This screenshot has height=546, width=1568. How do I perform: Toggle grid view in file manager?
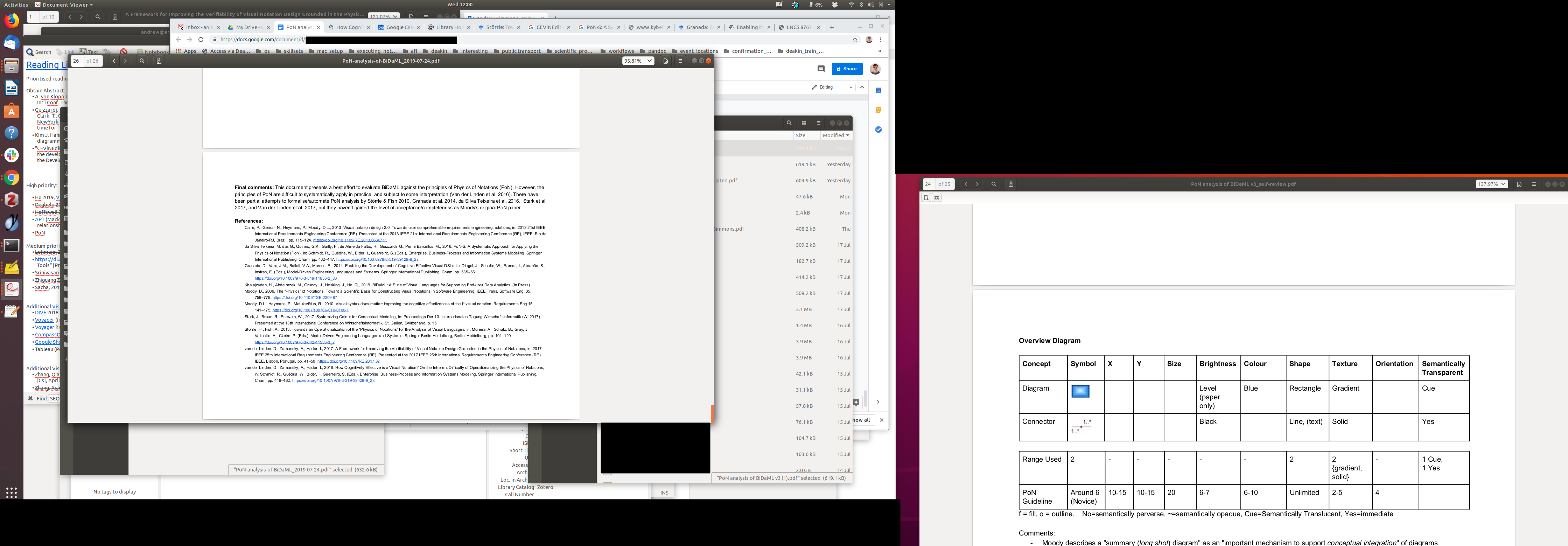[804, 123]
